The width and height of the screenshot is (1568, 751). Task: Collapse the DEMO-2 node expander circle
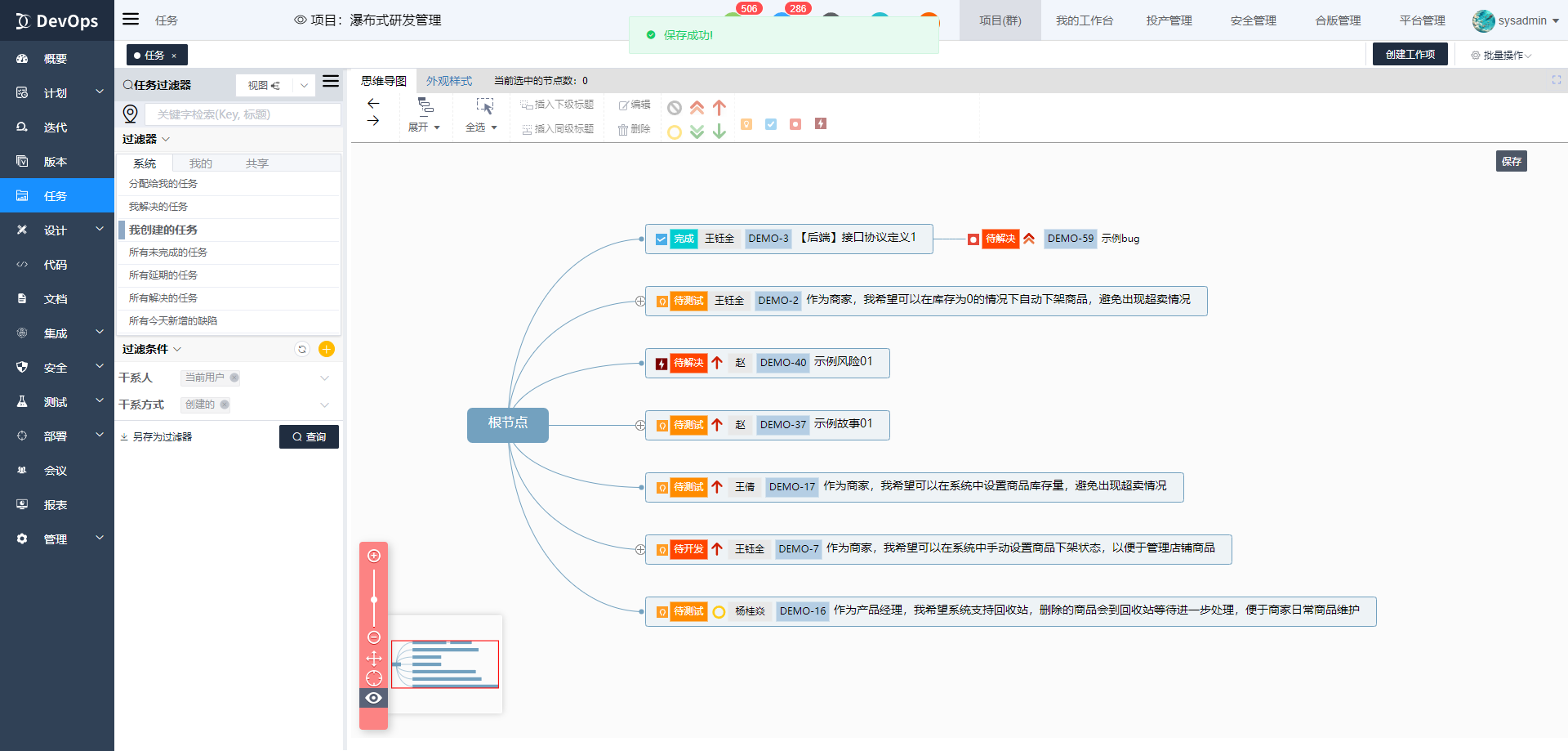[640, 302]
